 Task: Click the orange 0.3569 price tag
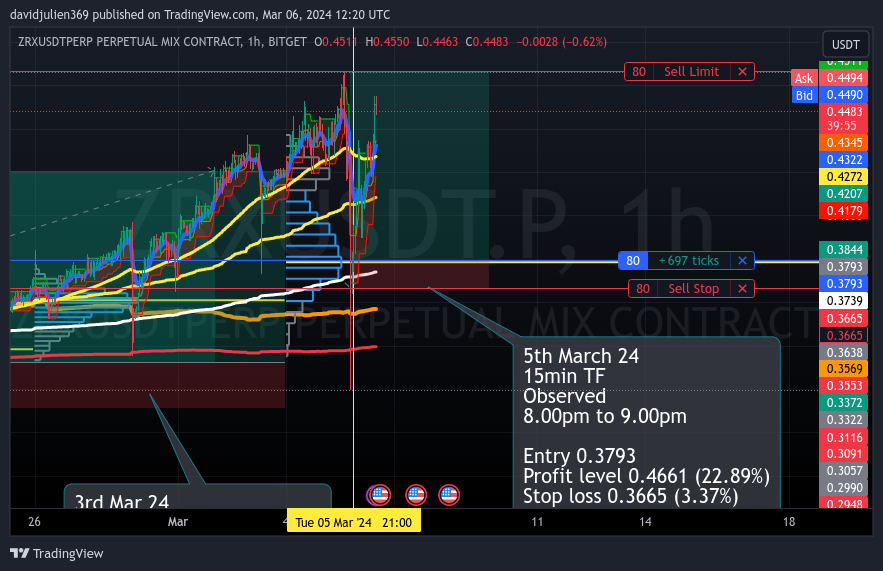click(x=844, y=369)
